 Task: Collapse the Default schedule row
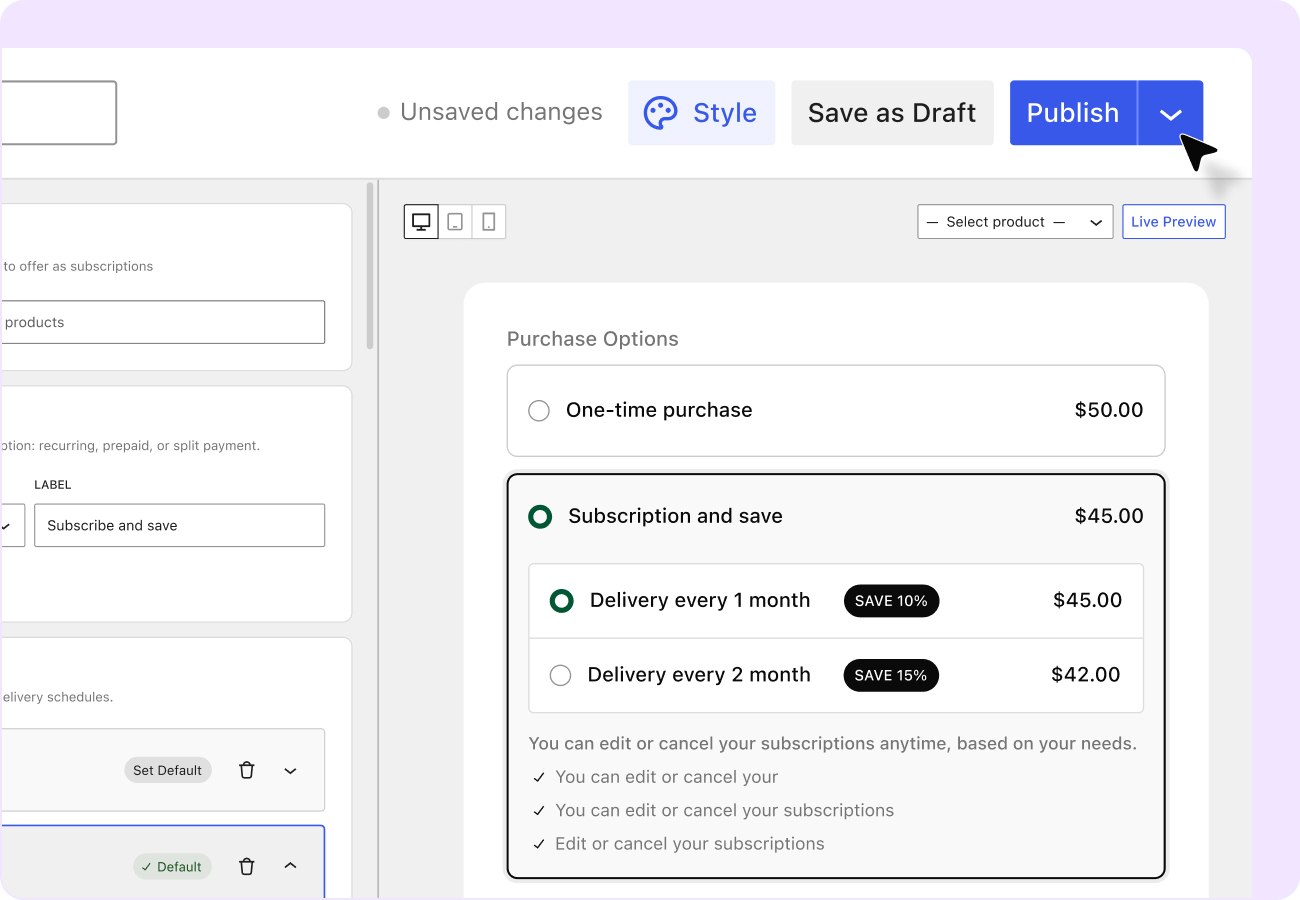tap(291, 866)
